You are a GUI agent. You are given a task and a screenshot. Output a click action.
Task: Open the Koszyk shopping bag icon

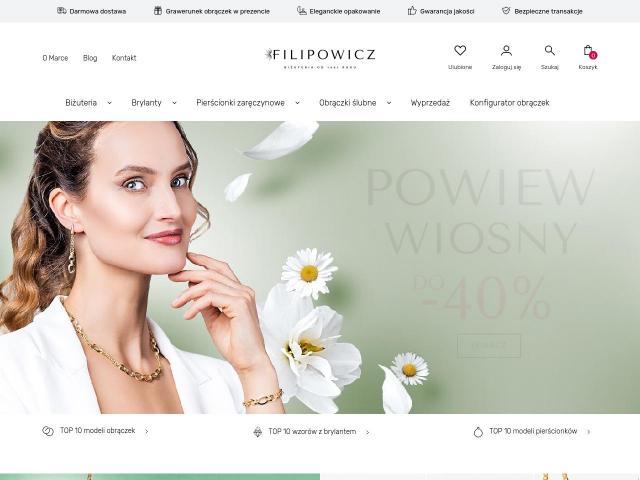click(588, 51)
